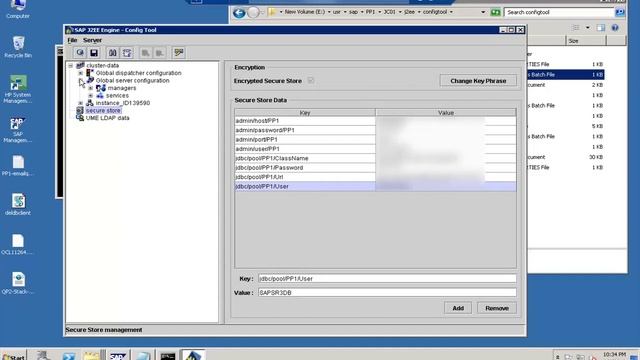Select the jdbc/pool/PP1/Password row

[376, 168]
